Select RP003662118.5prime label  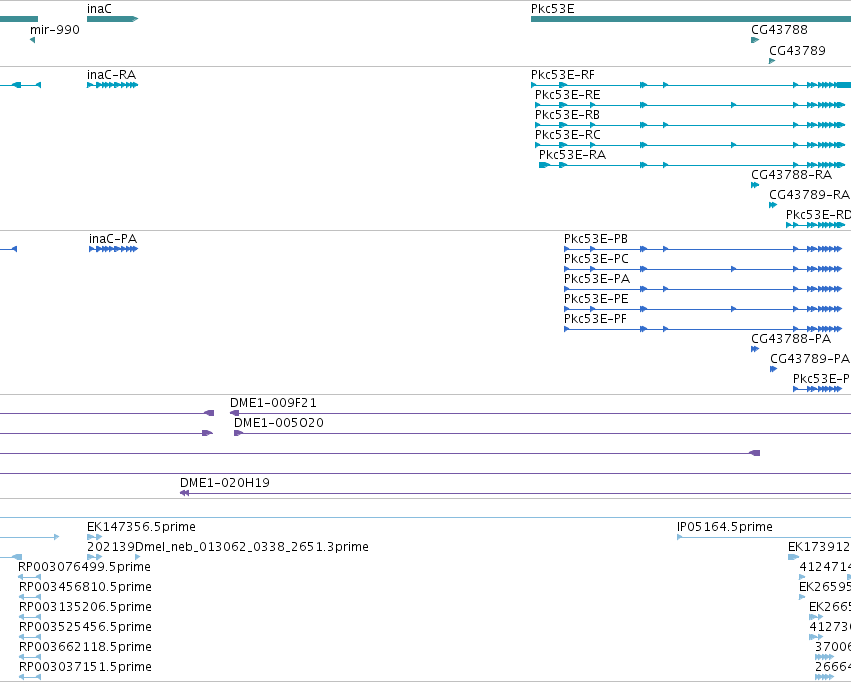click(85, 647)
